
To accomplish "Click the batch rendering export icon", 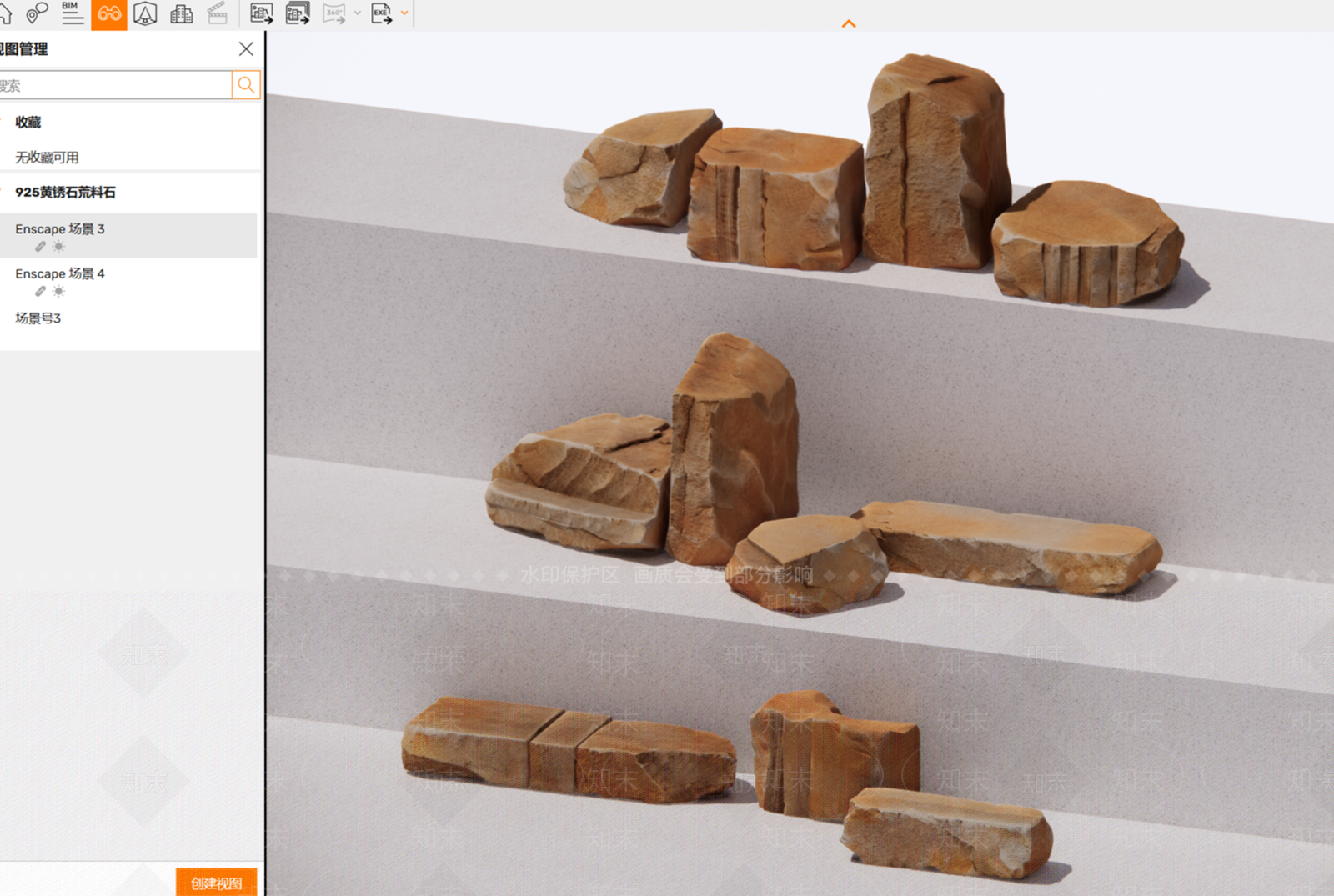I will [x=298, y=13].
